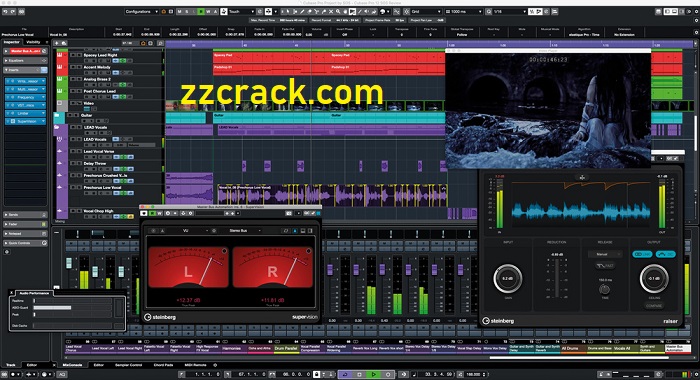The width and height of the screenshot is (700, 380).
Task: Open the 1/16 quantize preset dropdown
Action: pyautogui.click(x=509, y=12)
